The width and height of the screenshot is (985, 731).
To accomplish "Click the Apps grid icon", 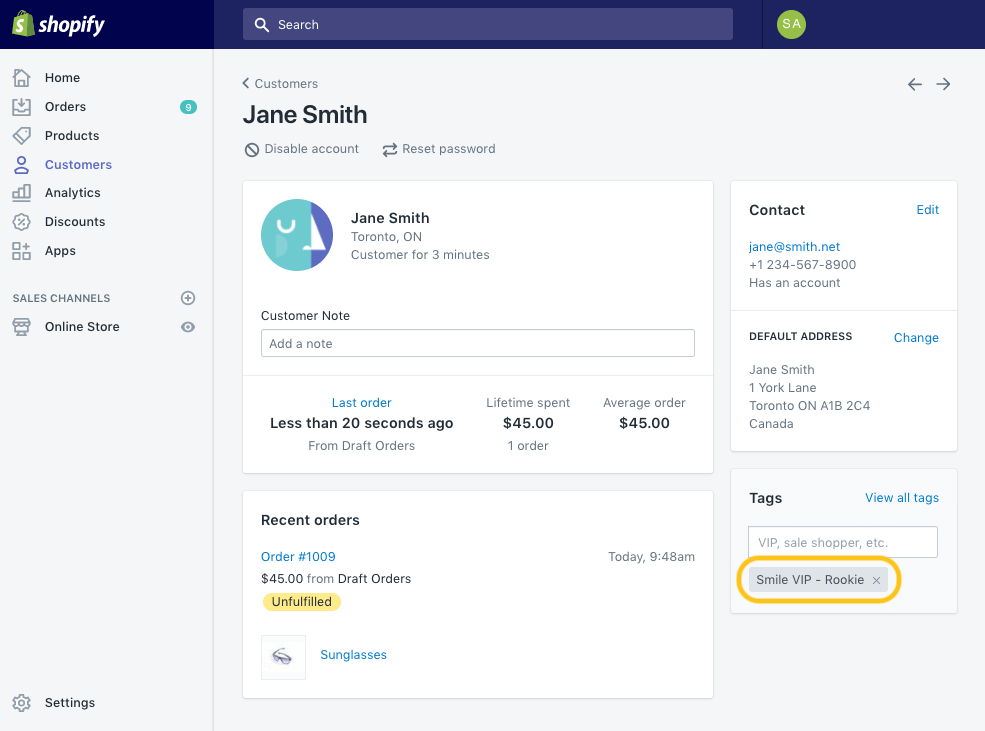I will point(21,251).
